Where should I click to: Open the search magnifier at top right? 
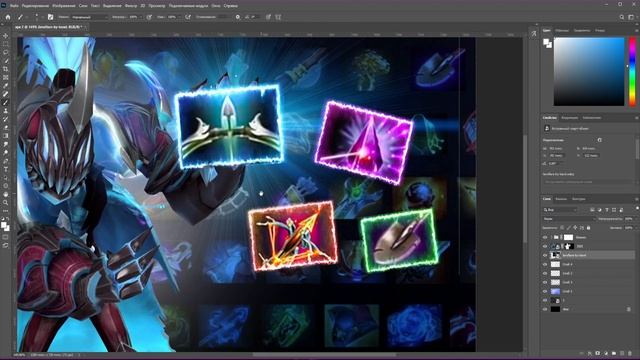click(622, 17)
